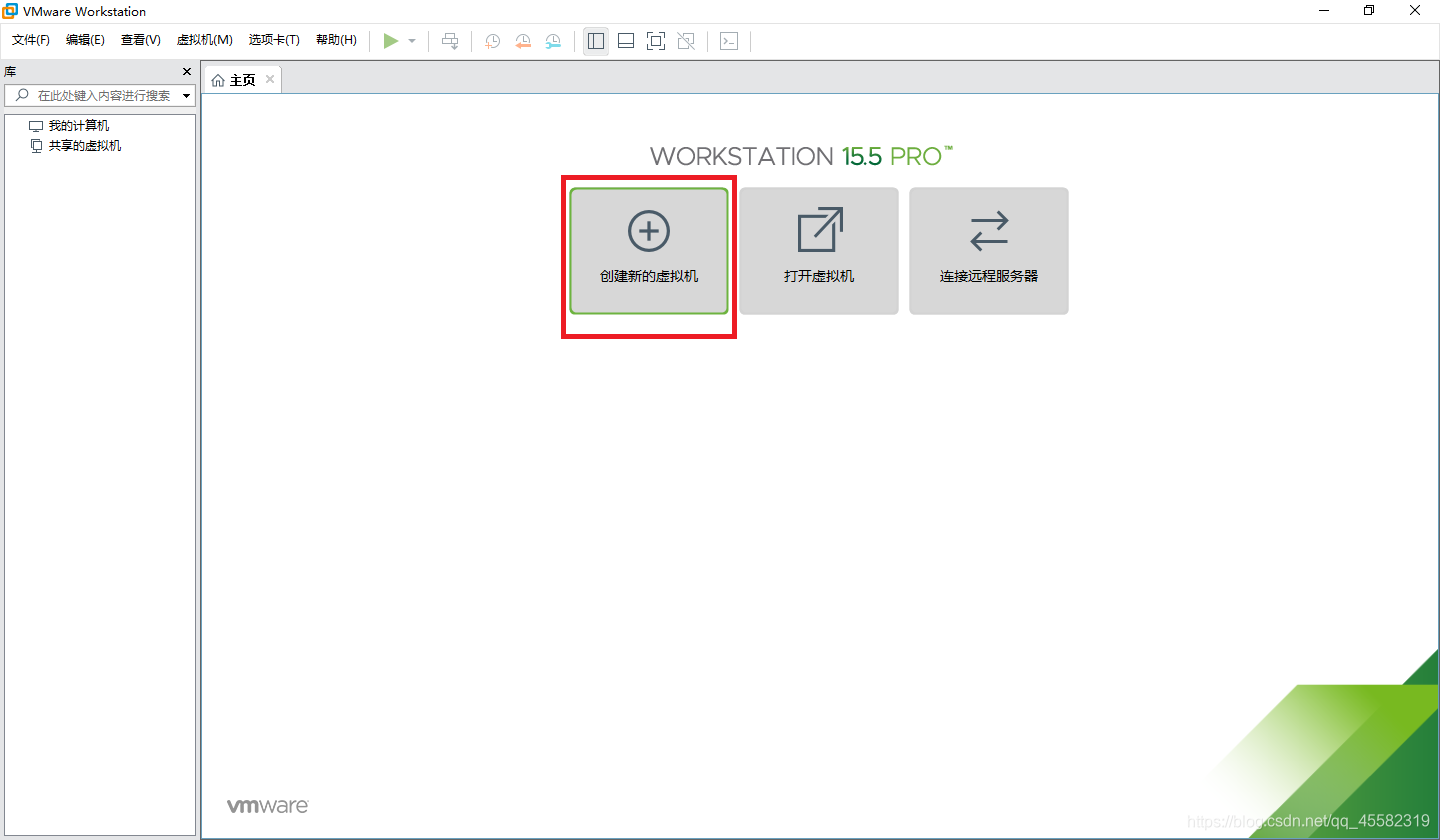This screenshot has height=840, width=1440.
Task: Click 打开虚拟机 button
Action: [x=819, y=251]
